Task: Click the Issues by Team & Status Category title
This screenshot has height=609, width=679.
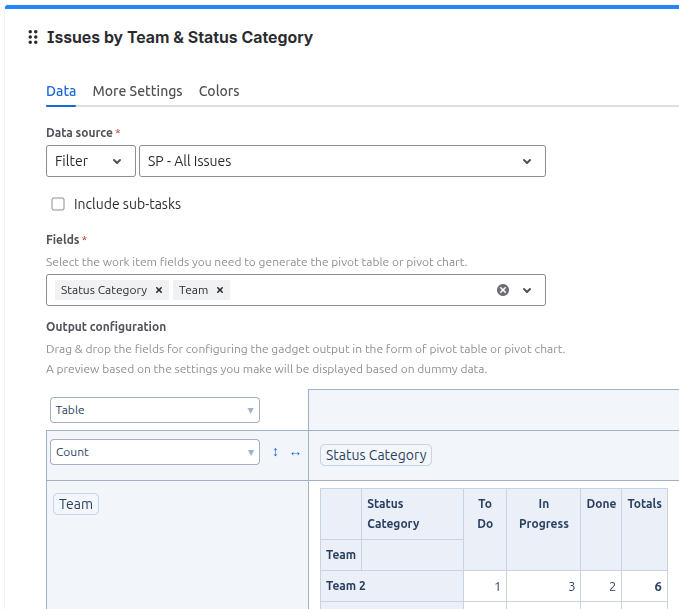Action: (x=180, y=37)
